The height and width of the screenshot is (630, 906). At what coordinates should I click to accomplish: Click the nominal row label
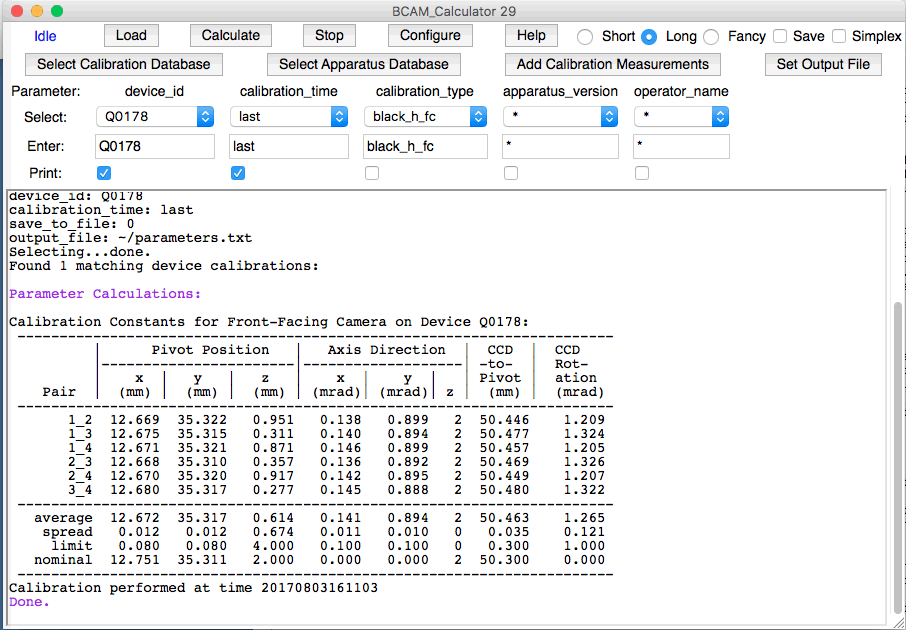click(x=63, y=560)
